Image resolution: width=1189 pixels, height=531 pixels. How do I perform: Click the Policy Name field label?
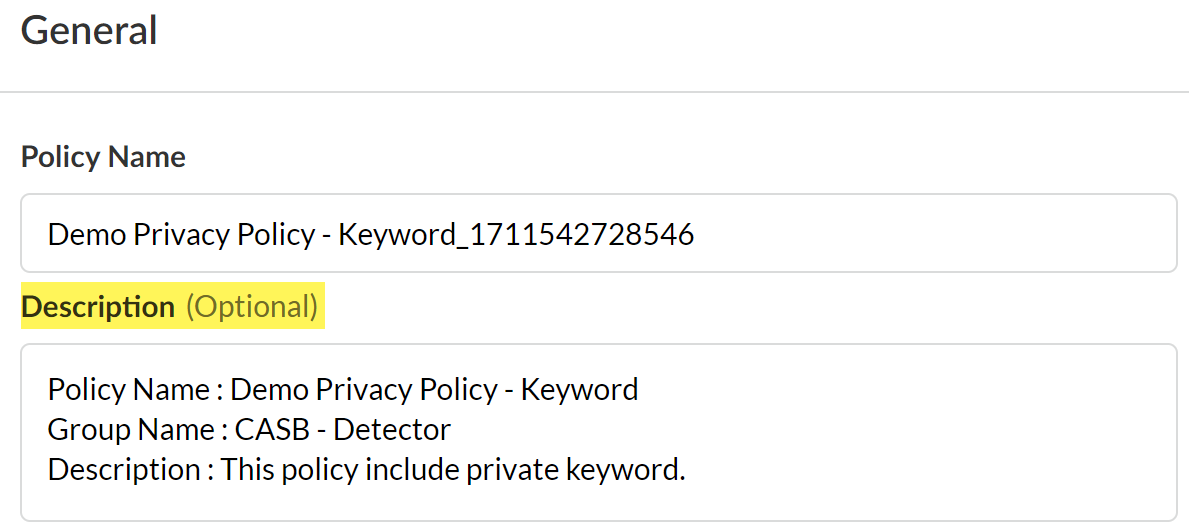[103, 157]
